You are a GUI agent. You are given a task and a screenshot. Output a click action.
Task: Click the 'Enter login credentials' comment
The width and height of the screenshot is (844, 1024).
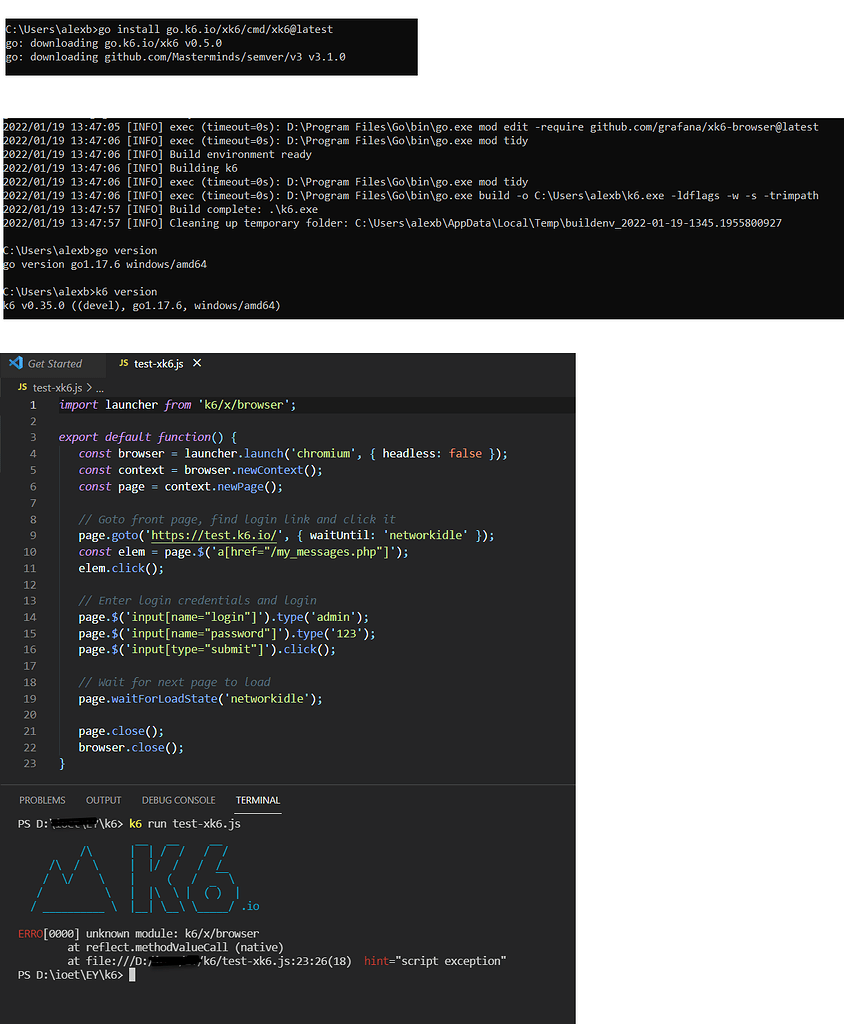tap(197, 600)
